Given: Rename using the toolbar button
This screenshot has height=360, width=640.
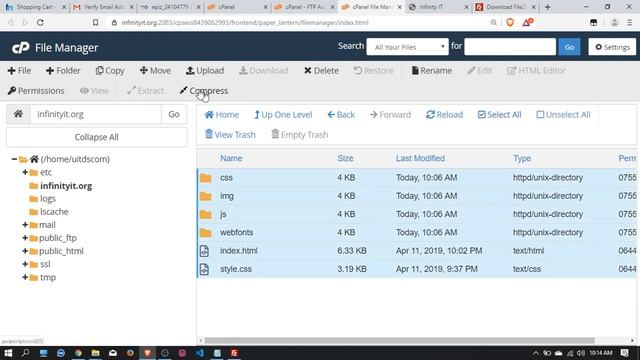Looking at the screenshot, I should [x=432, y=71].
